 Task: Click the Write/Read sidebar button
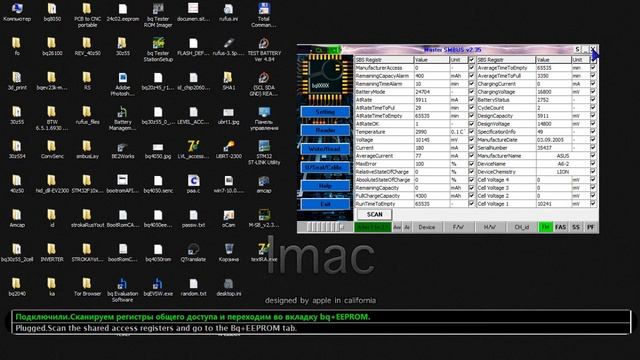(325, 149)
